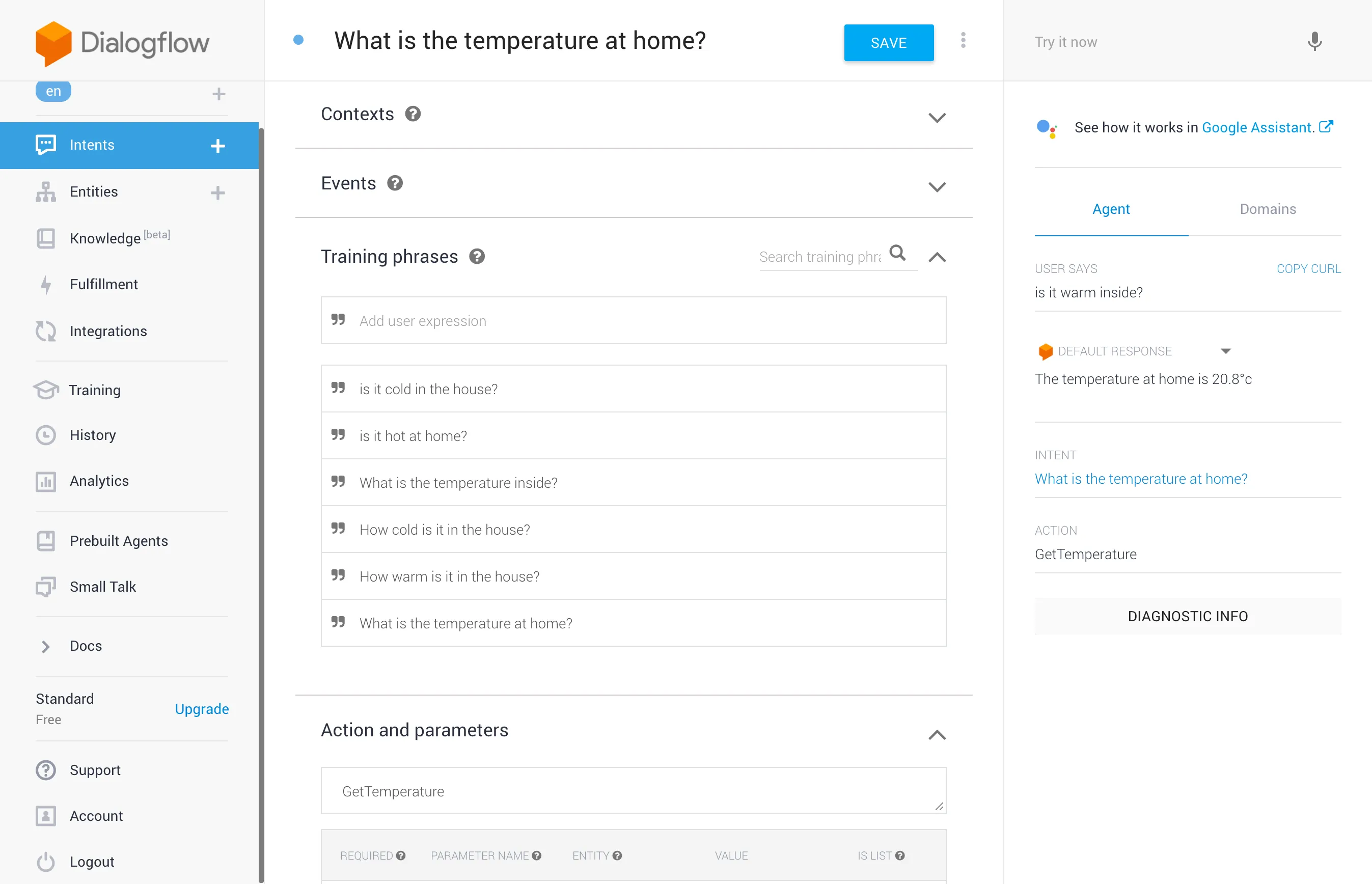
Task: Expand the Events section chevron
Action: 937,187
